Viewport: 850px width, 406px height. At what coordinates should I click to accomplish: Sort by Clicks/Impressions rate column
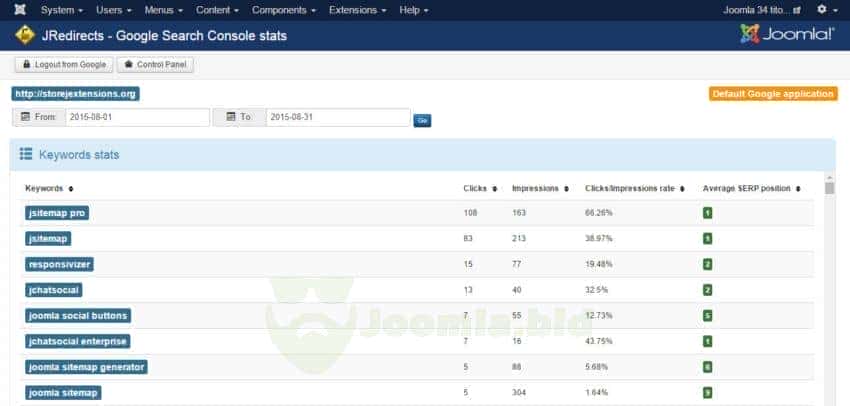coord(635,189)
